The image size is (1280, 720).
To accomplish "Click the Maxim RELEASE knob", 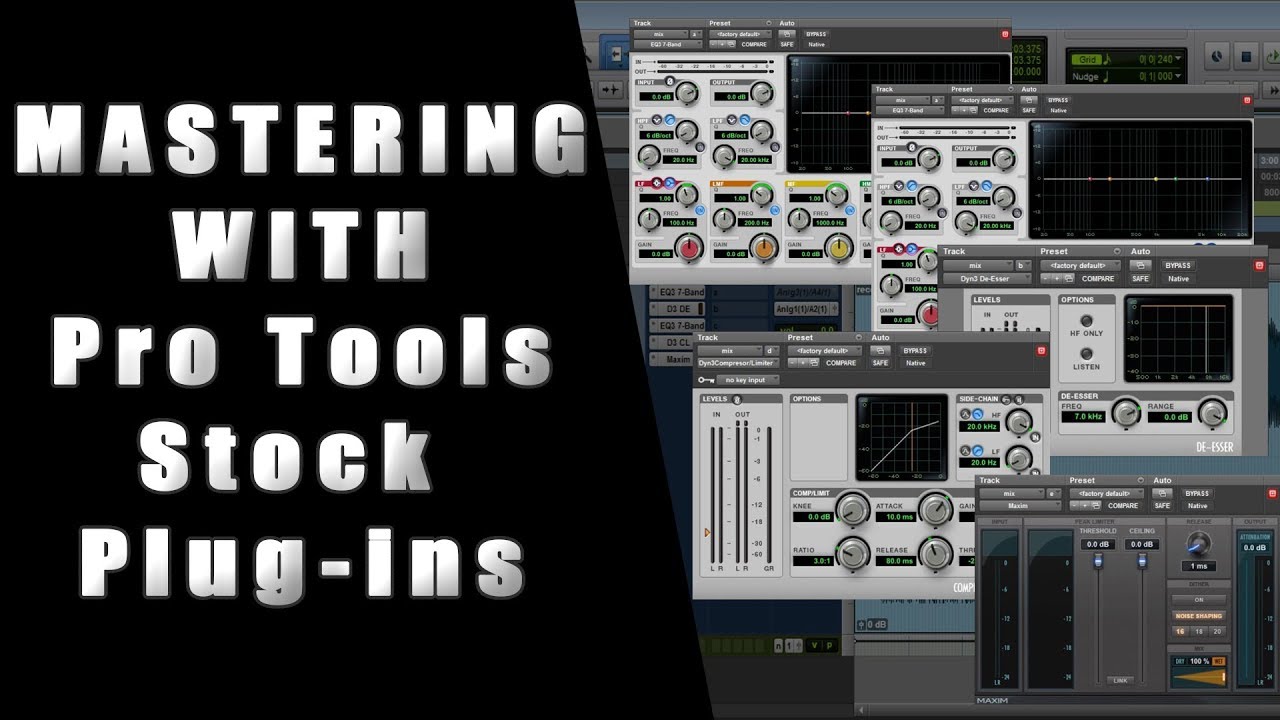I will tap(1198, 543).
